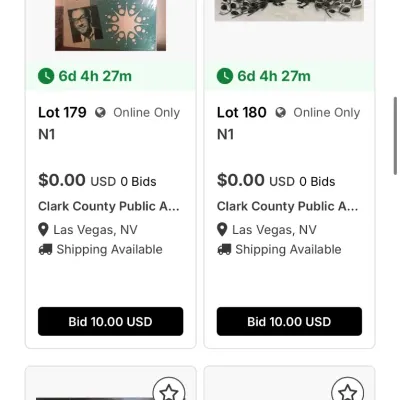Bid 10.00 USD on Lot 179
The width and height of the screenshot is (400, 400).
click(110, 321)
